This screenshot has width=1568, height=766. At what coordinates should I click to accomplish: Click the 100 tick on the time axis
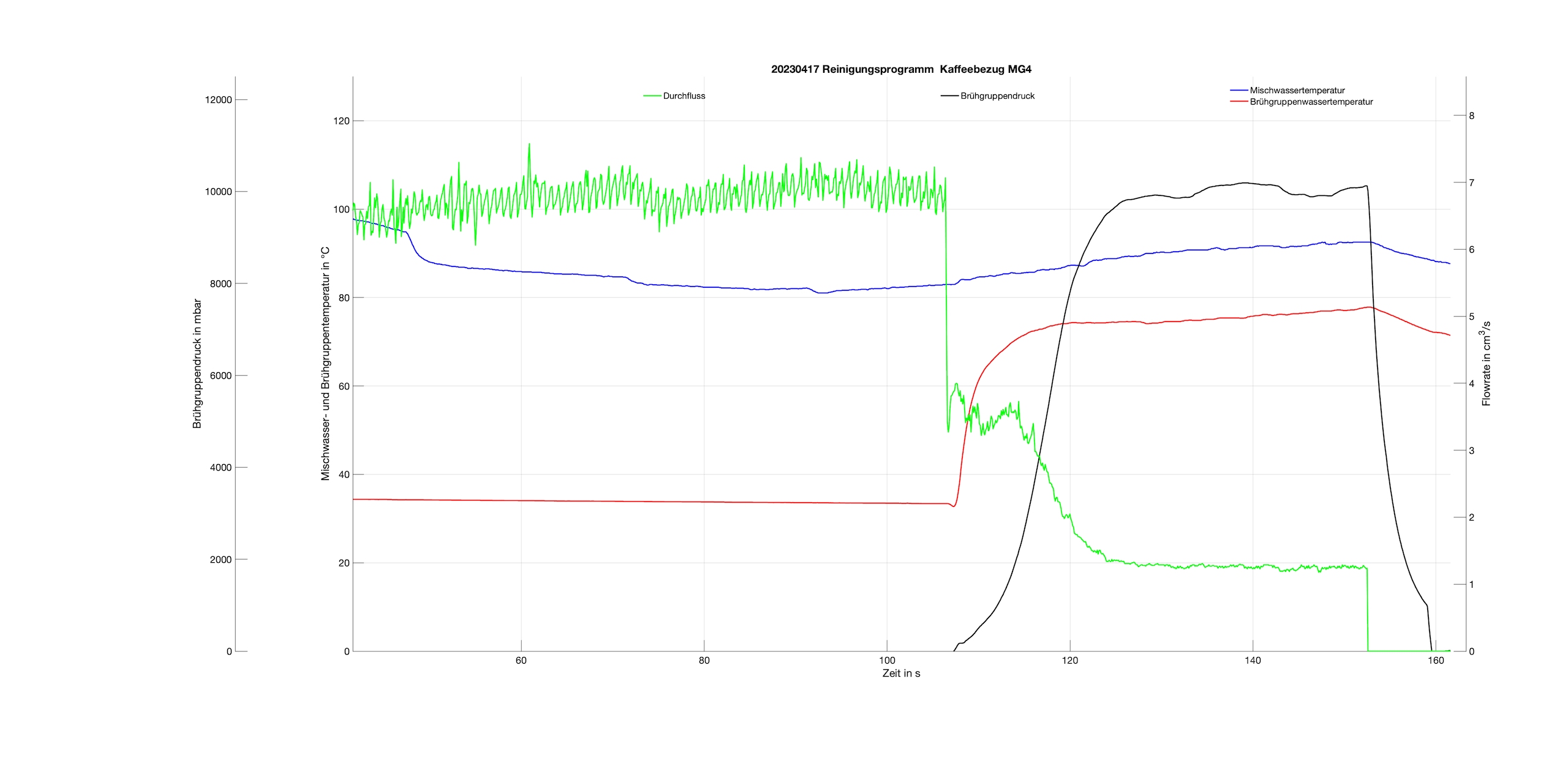tap(887, 661)
